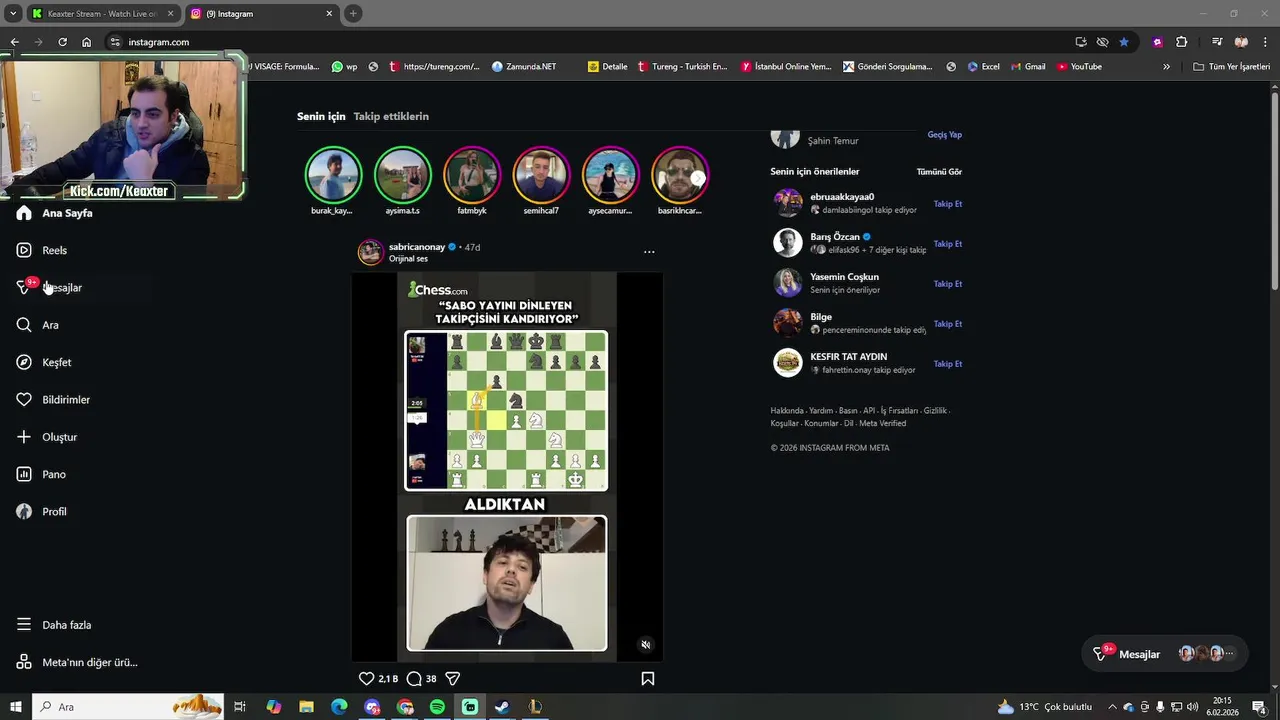Viewport: 1280px width, 720px height.
Task: Like the sabricanonay post
Action: pyautogui.click(x=366, y=678)
